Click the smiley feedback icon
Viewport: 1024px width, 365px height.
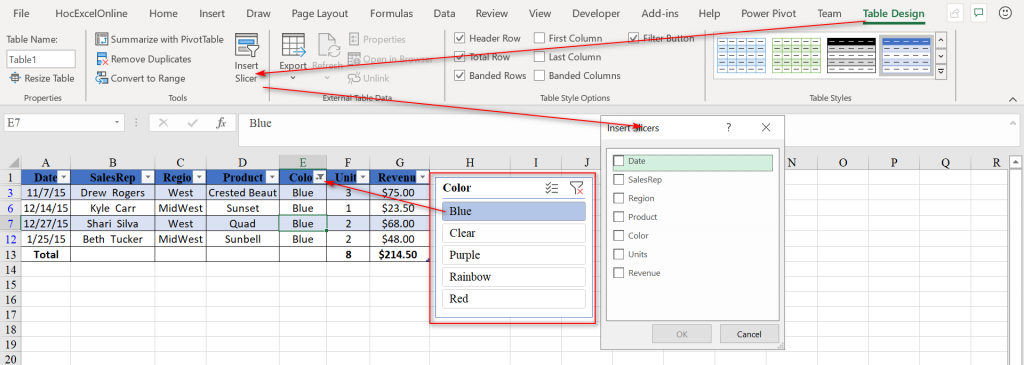point(1005,12)
